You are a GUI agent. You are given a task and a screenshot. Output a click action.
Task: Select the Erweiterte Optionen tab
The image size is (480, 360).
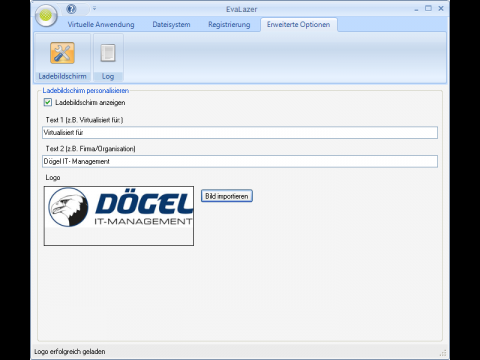(298, 25)
